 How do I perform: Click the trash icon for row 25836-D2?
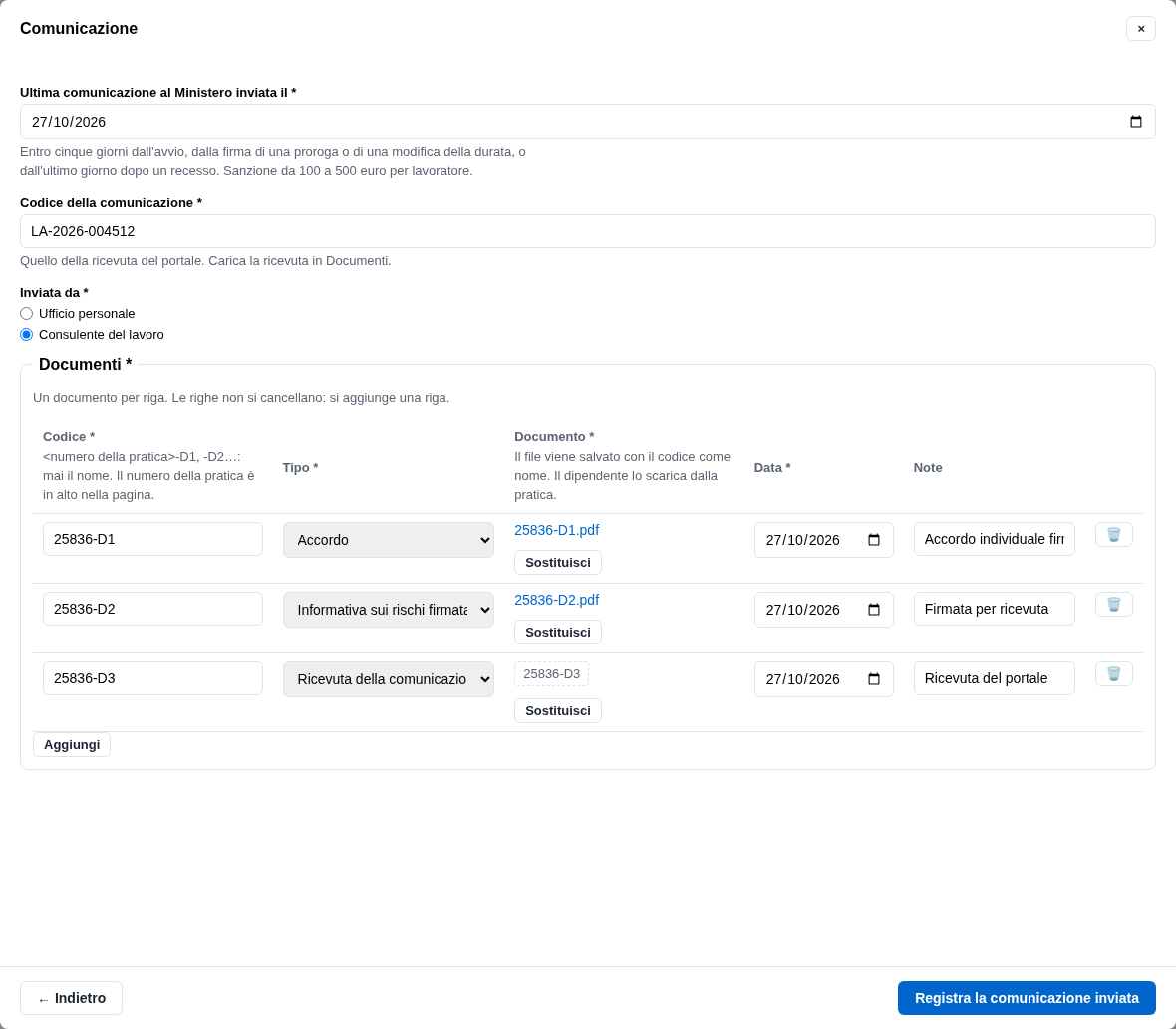coord(1114,604)
